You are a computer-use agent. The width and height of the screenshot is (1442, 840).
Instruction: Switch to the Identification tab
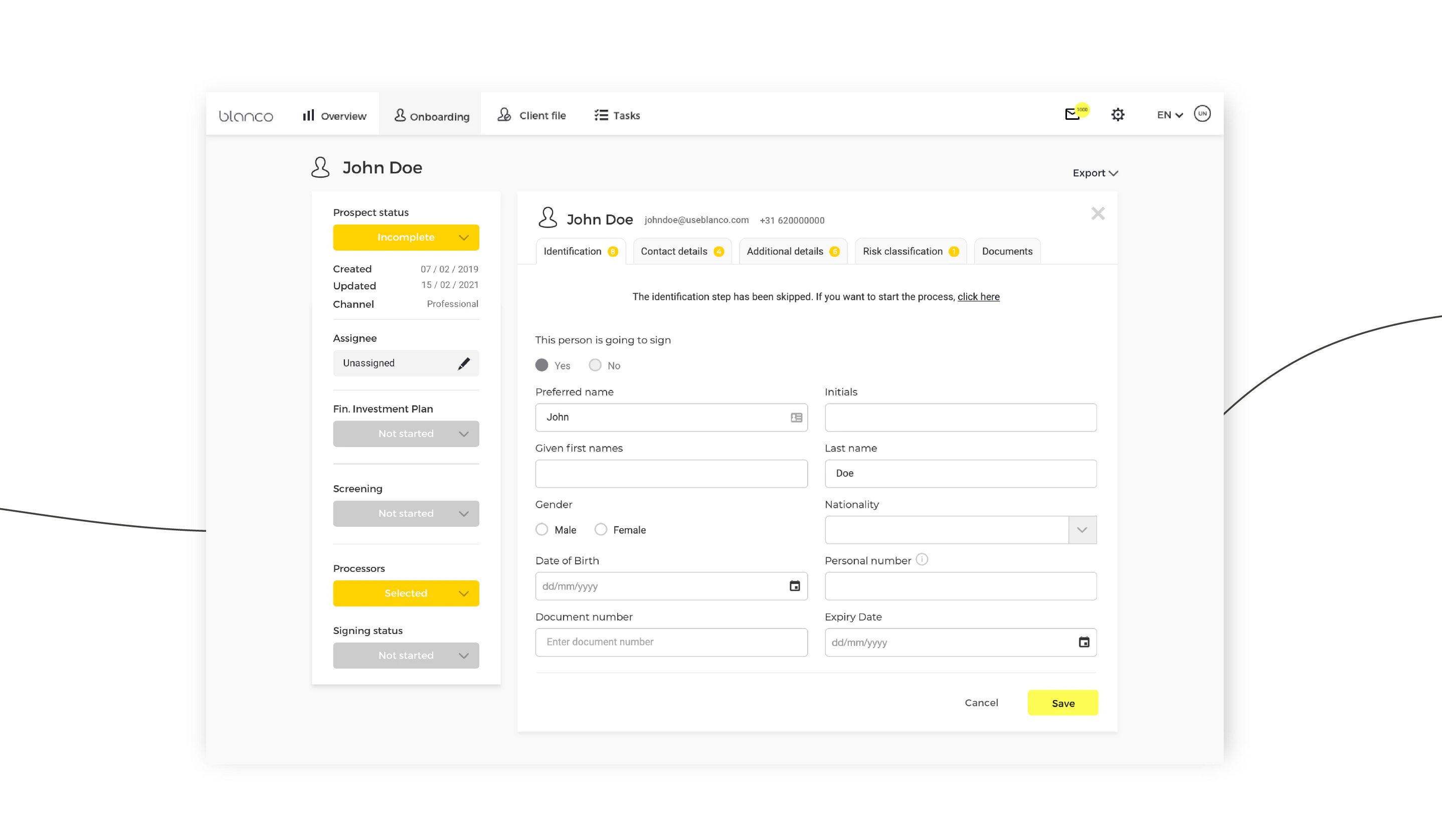[581, 252]
